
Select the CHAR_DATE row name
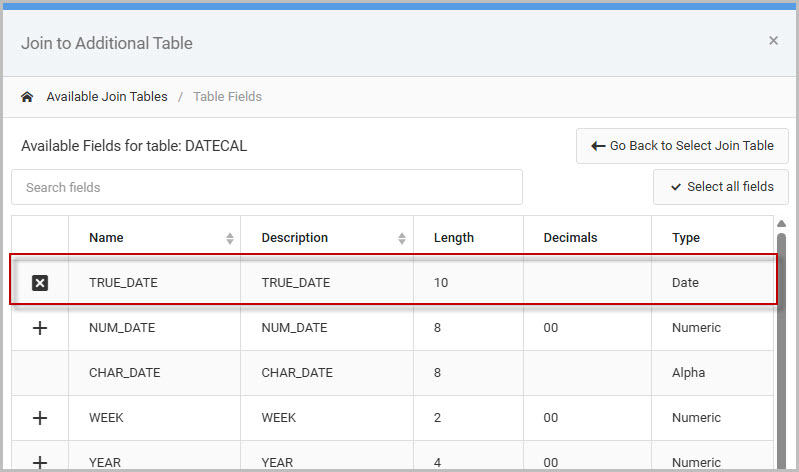(124, 373)
